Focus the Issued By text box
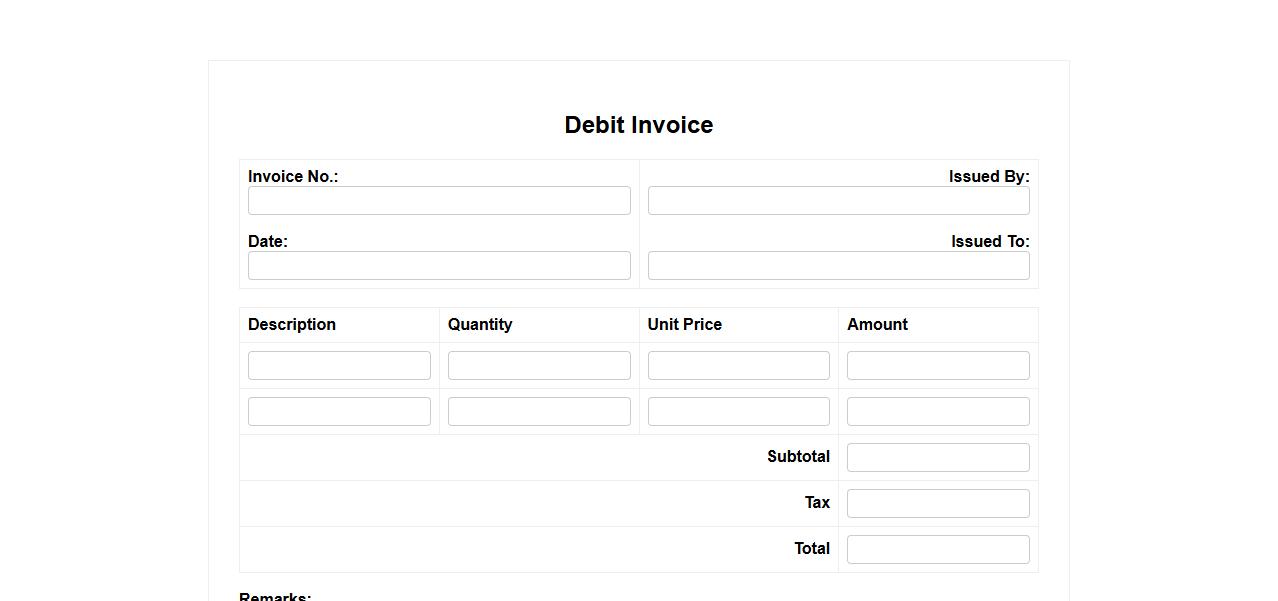1278x601 pixels. (x=838, y=200)
